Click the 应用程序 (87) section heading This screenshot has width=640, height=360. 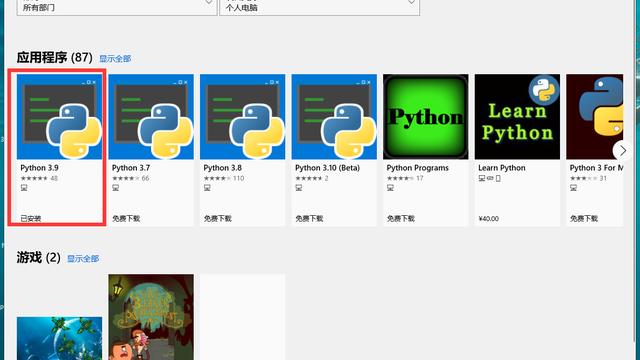[x=54, y=58]
